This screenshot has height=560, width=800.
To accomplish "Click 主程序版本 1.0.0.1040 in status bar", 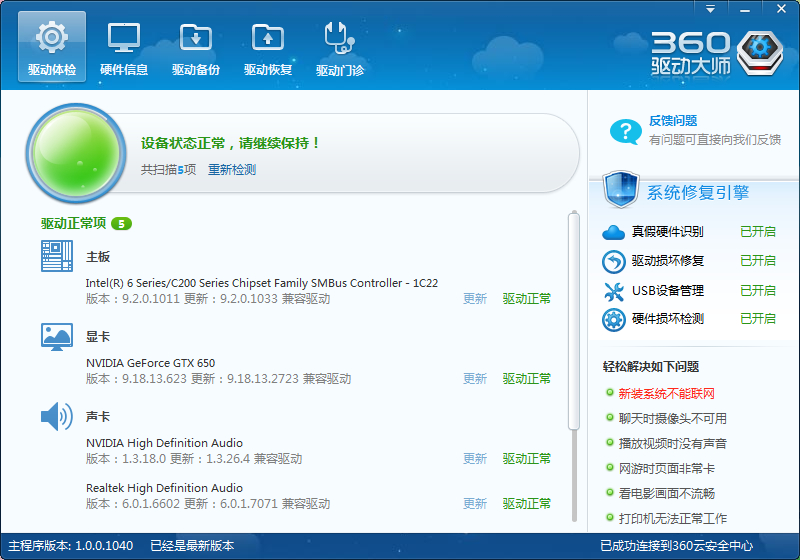I will pos(70,546).
